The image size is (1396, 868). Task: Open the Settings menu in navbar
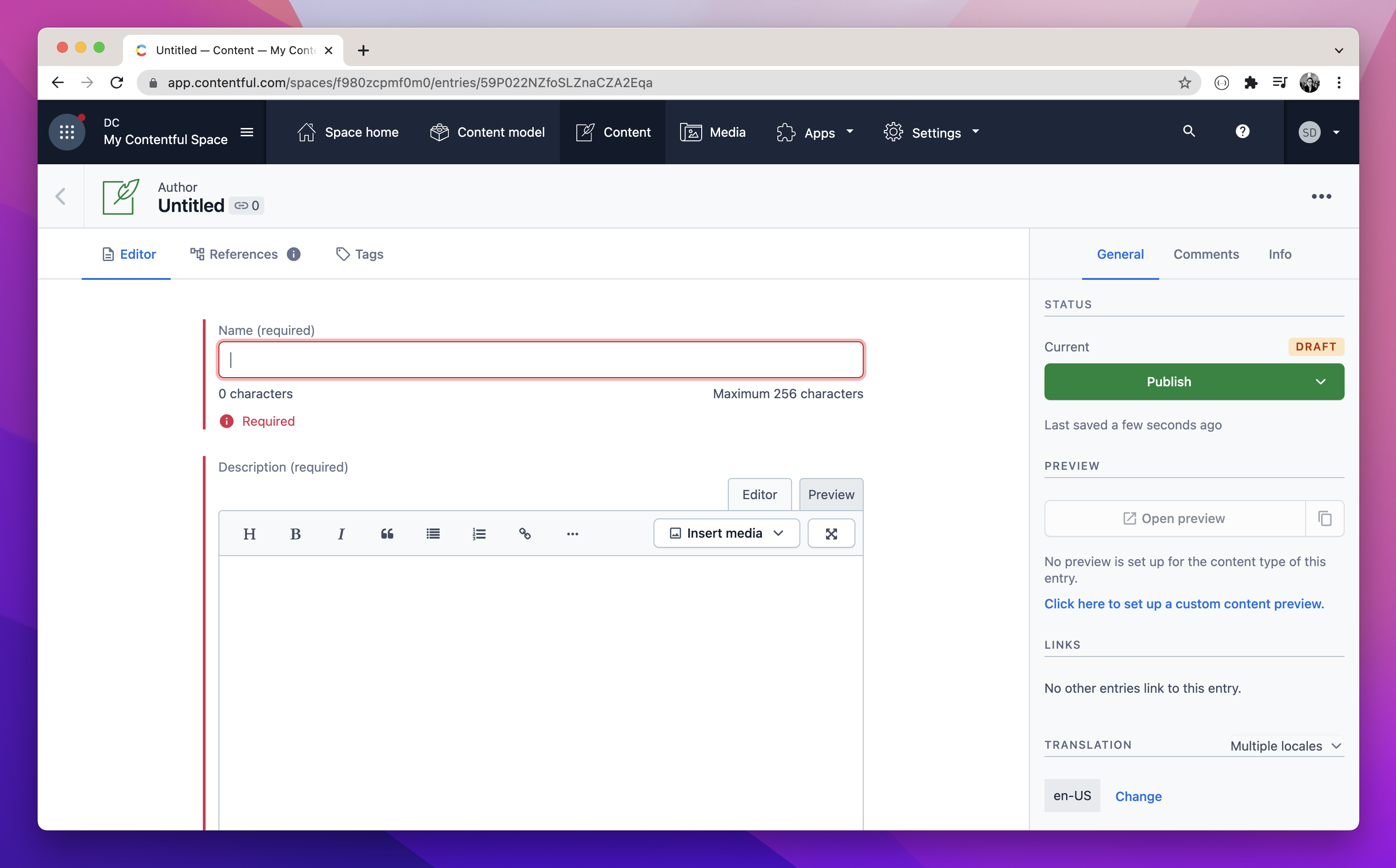pos(932,133)
